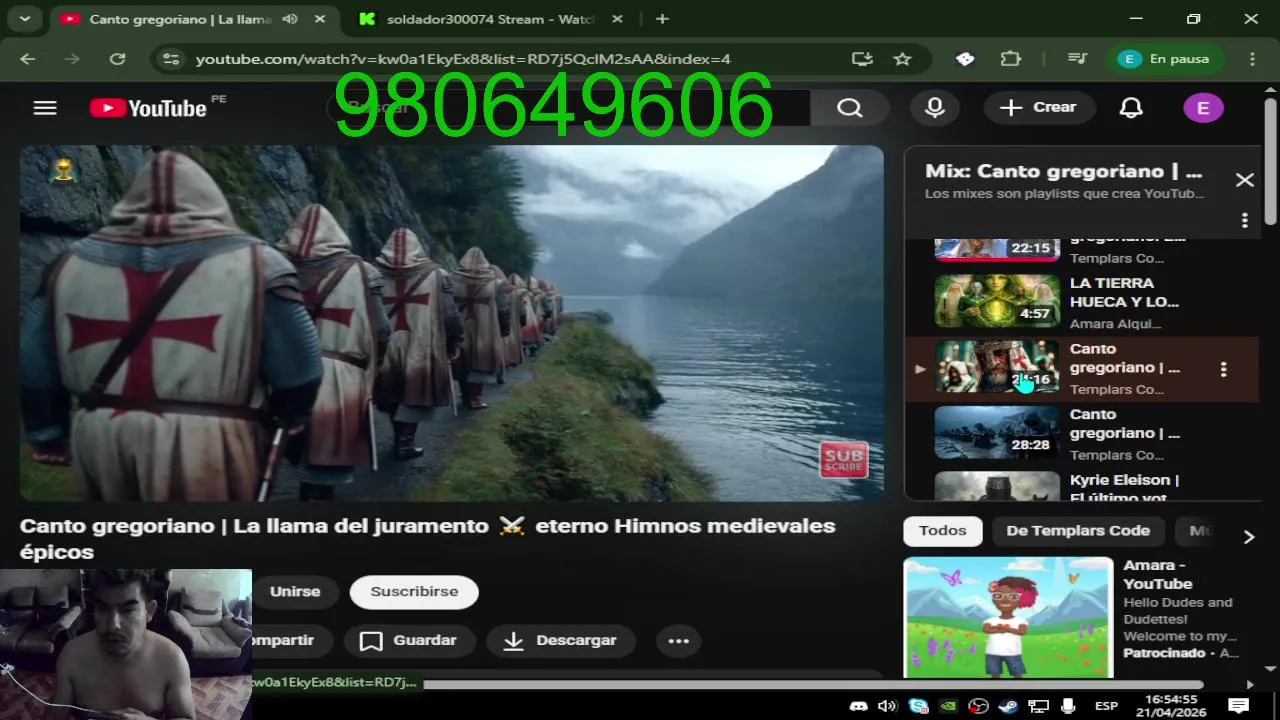Image resolution: width=1280 pixels, height=720 pixels.
Task: Switch to soldador300074 Stream tab
Action: point(490,19)
